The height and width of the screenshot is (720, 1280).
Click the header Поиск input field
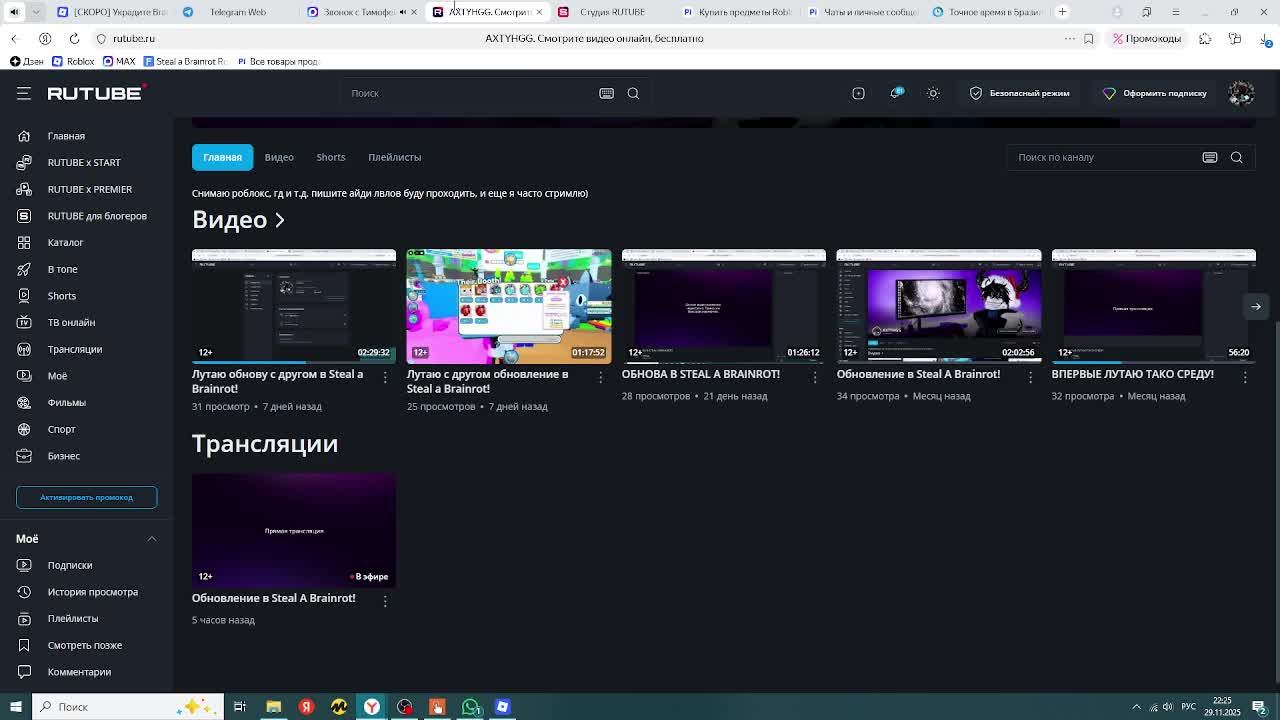[468, 93]
